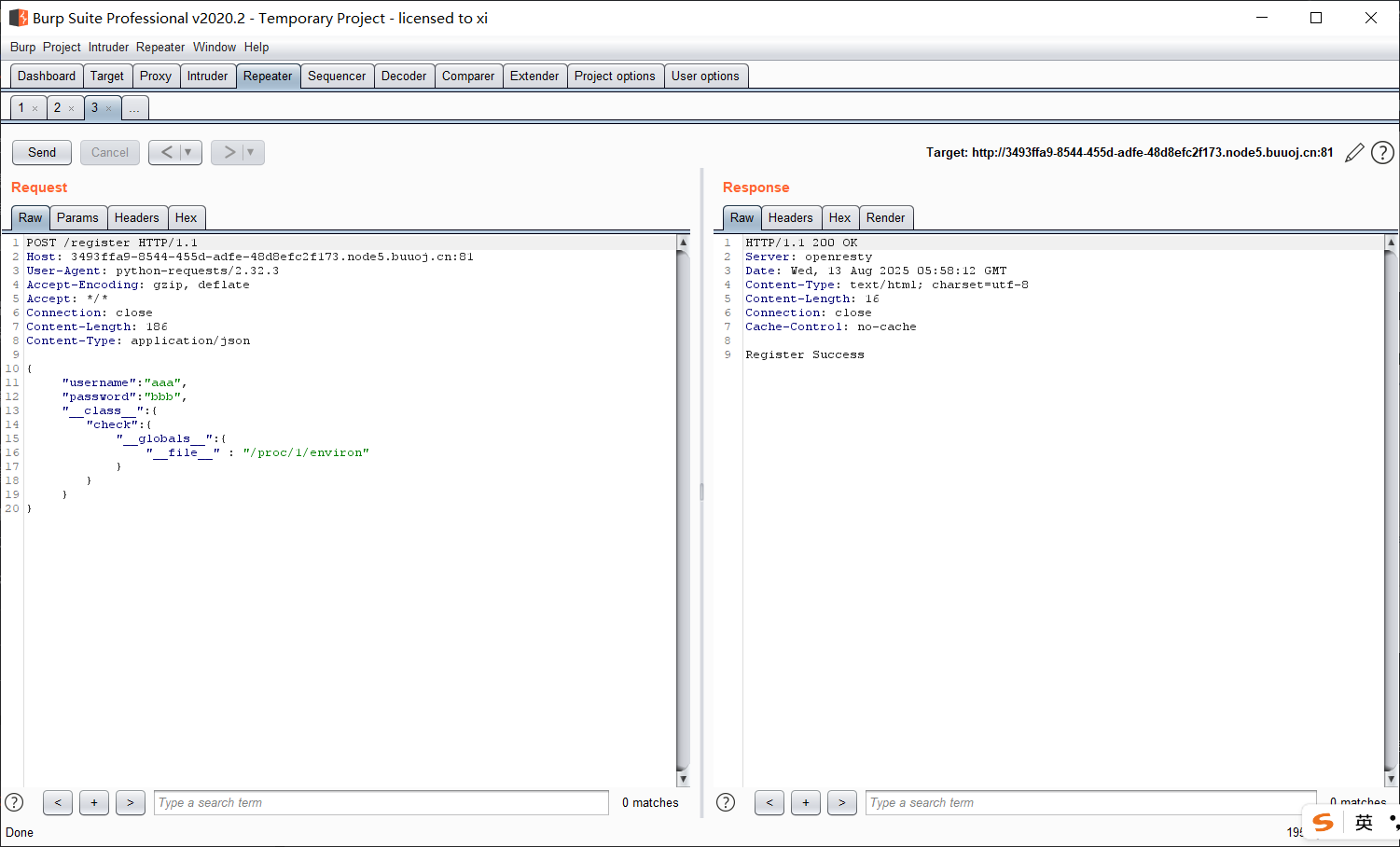The width and height of the screenshot is (1400, 847).
Task: Close Repeater tab 1
Action: (x=35, y=109)
